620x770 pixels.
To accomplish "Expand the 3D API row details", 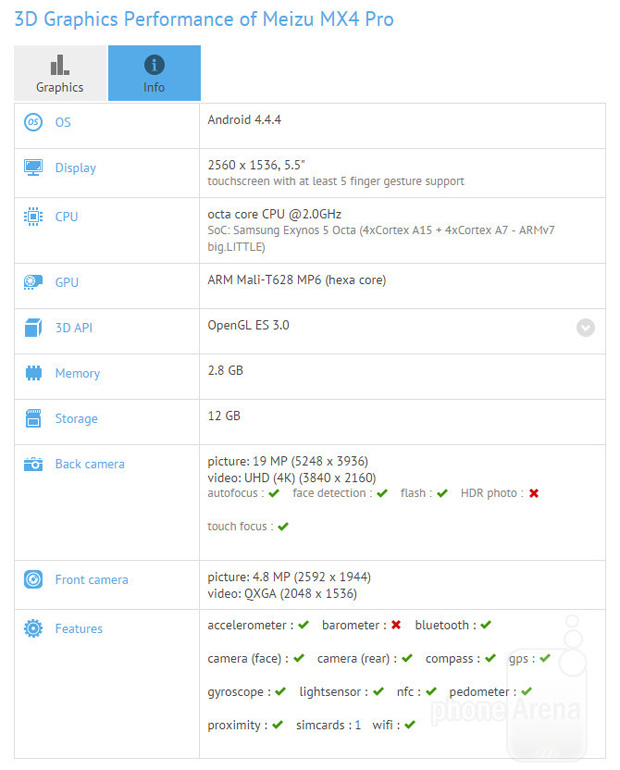I will (585, 327).
